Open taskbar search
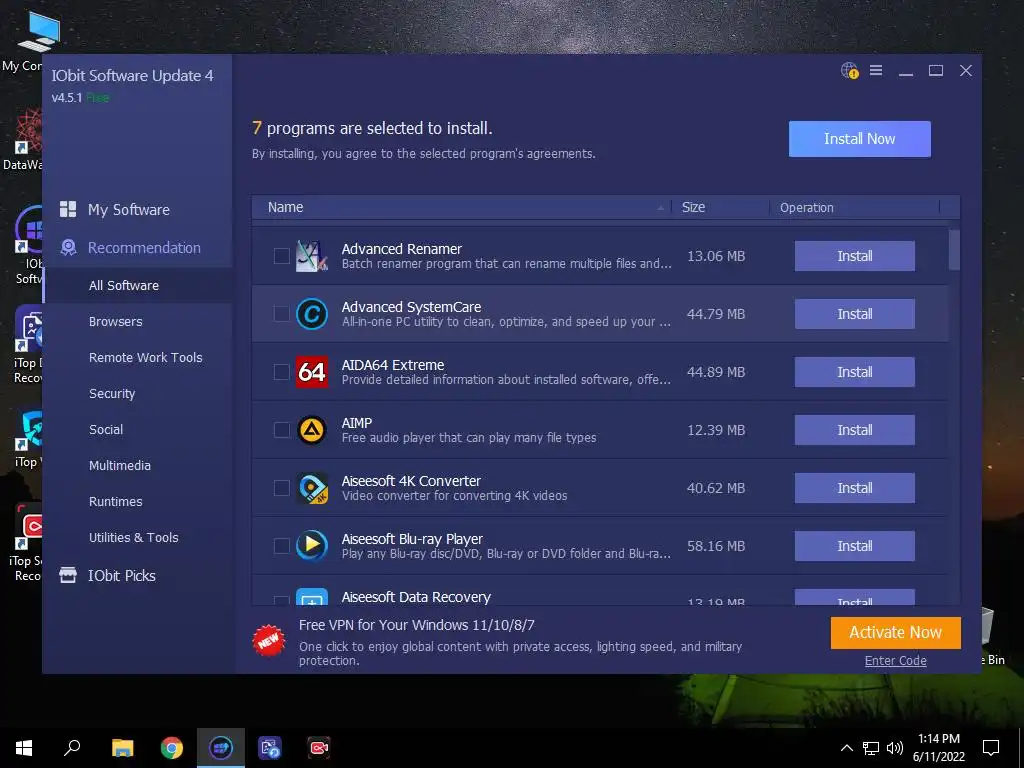1024x768 pixels. click(x=72, y=748)
